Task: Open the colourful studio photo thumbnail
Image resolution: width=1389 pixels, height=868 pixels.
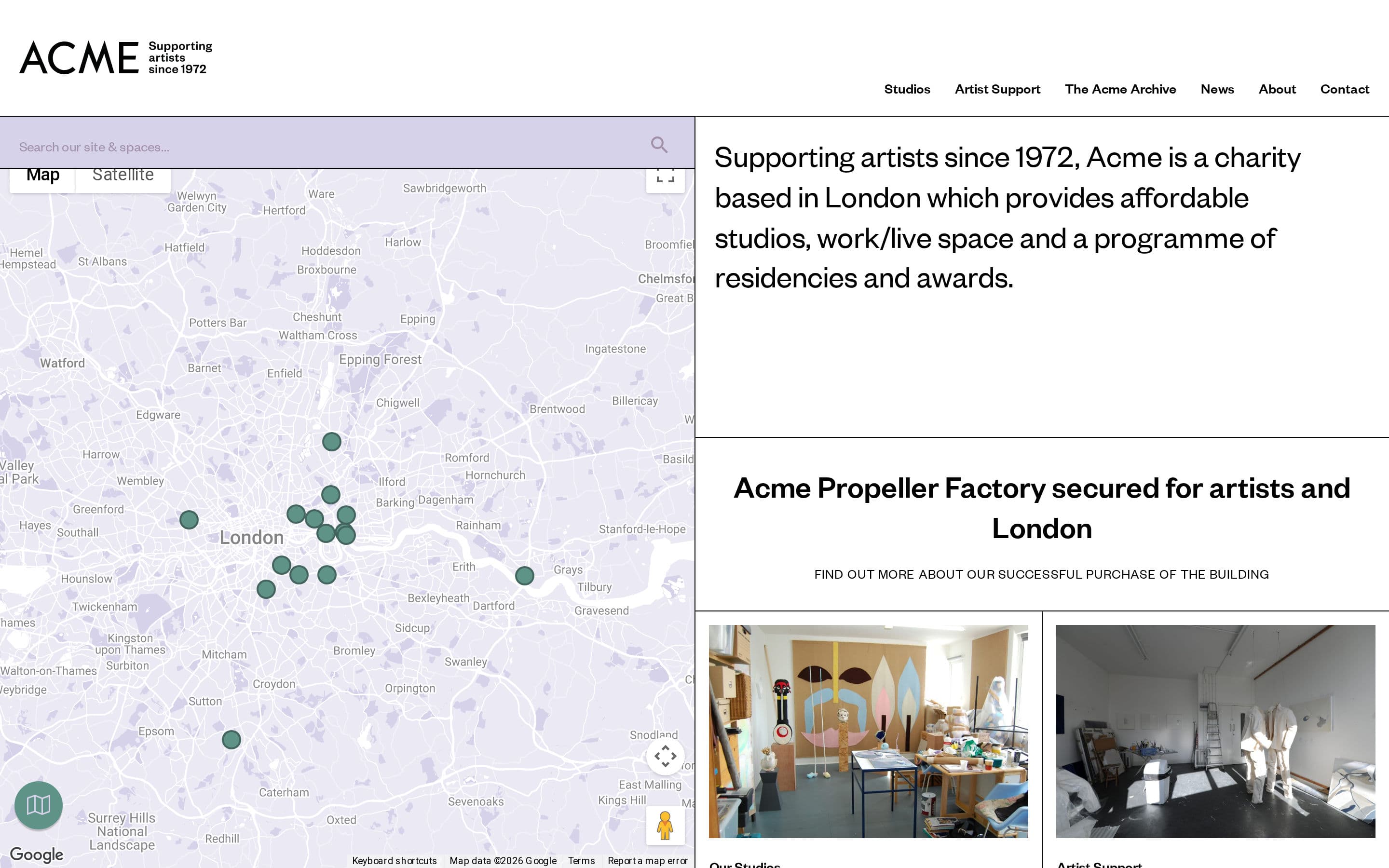Action: click(x=869, y=731)
